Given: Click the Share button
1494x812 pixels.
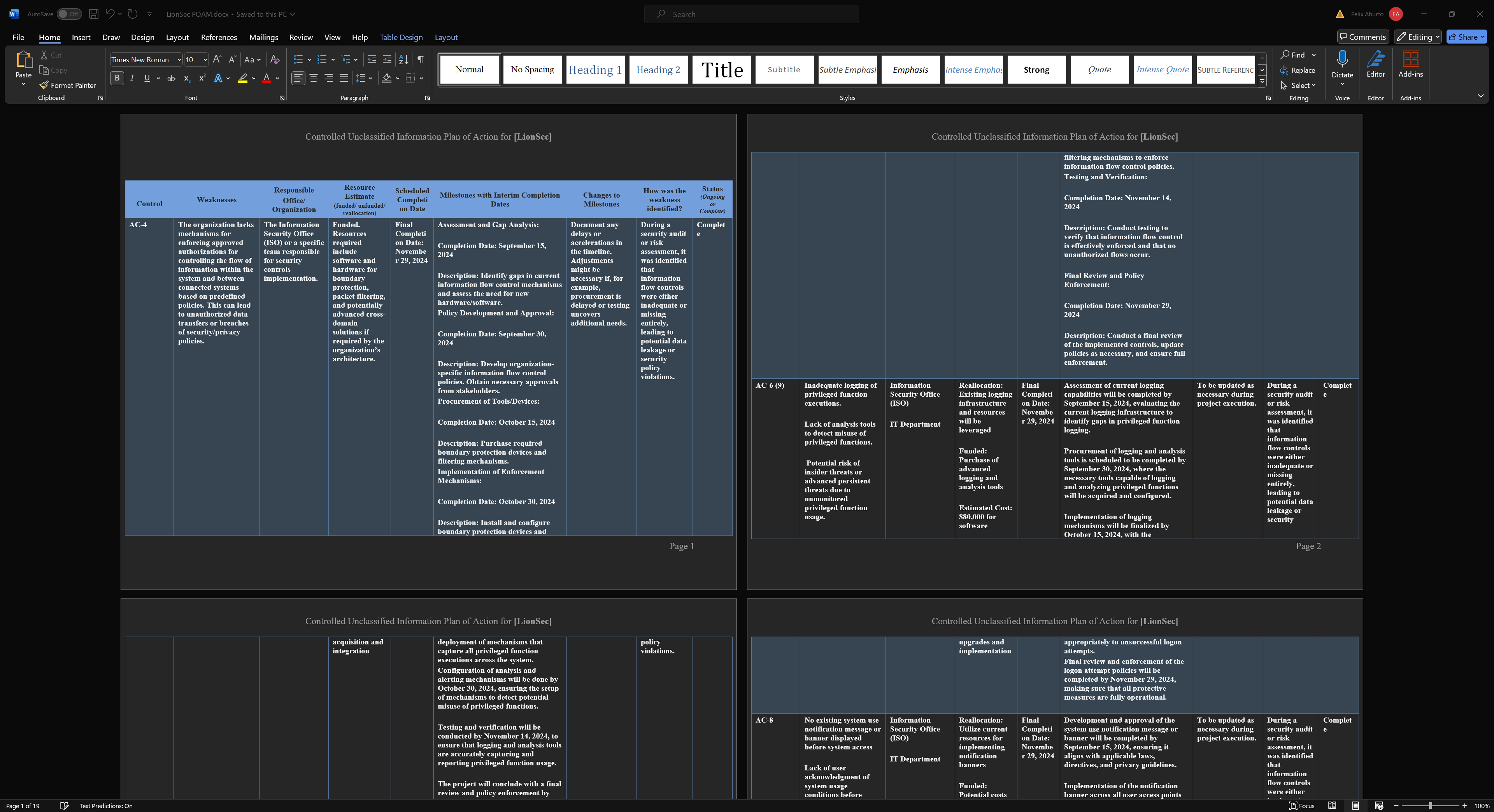Looking at the screenshot, I should (1466, 37).
